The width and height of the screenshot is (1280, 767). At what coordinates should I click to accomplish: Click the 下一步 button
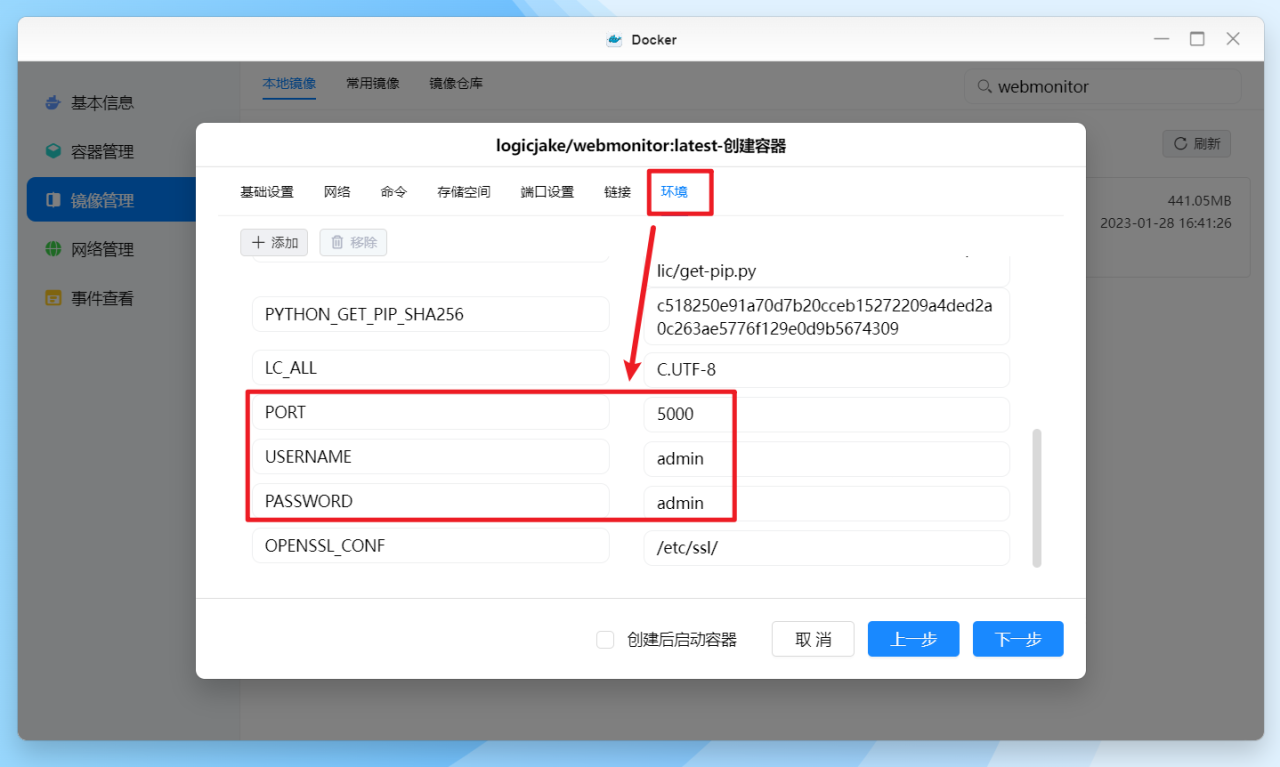pyautogui.click(x=1018, y=638)
